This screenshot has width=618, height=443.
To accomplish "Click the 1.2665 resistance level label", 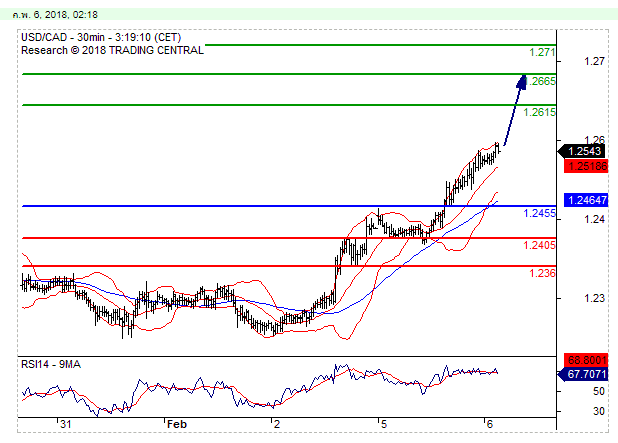I will (540, 81).
